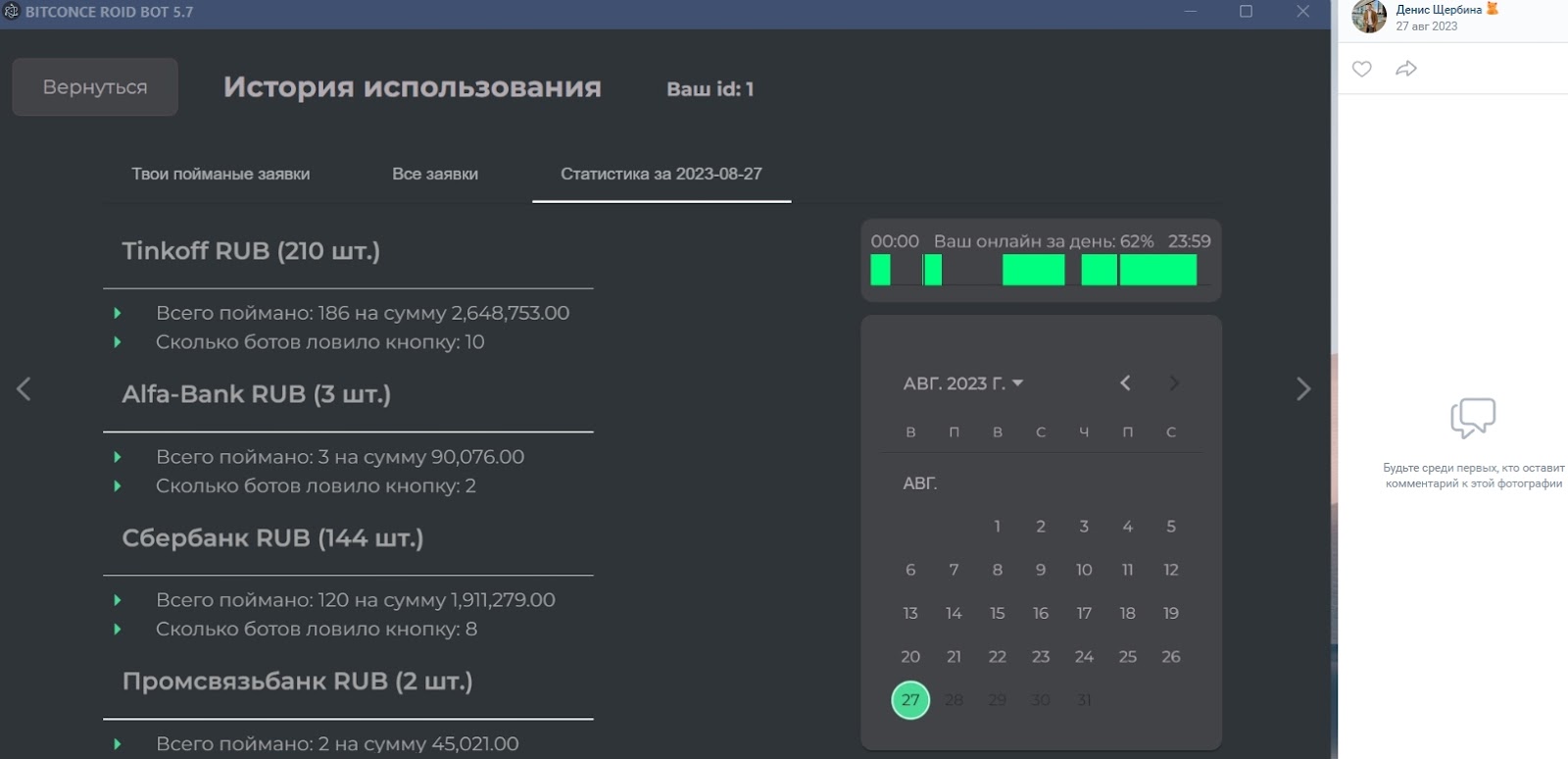
Task: Click the share arrow icon
Action: click(x=1406, y=69)
